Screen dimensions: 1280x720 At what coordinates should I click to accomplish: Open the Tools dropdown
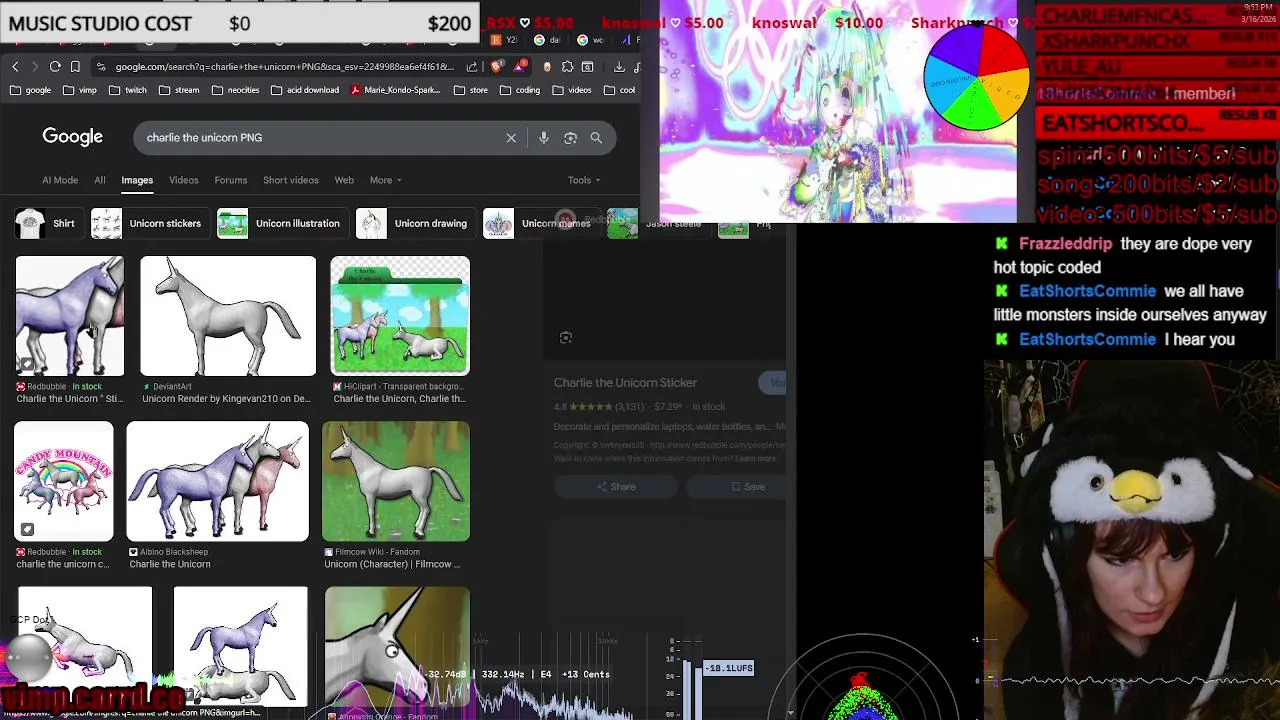point(584,180)
